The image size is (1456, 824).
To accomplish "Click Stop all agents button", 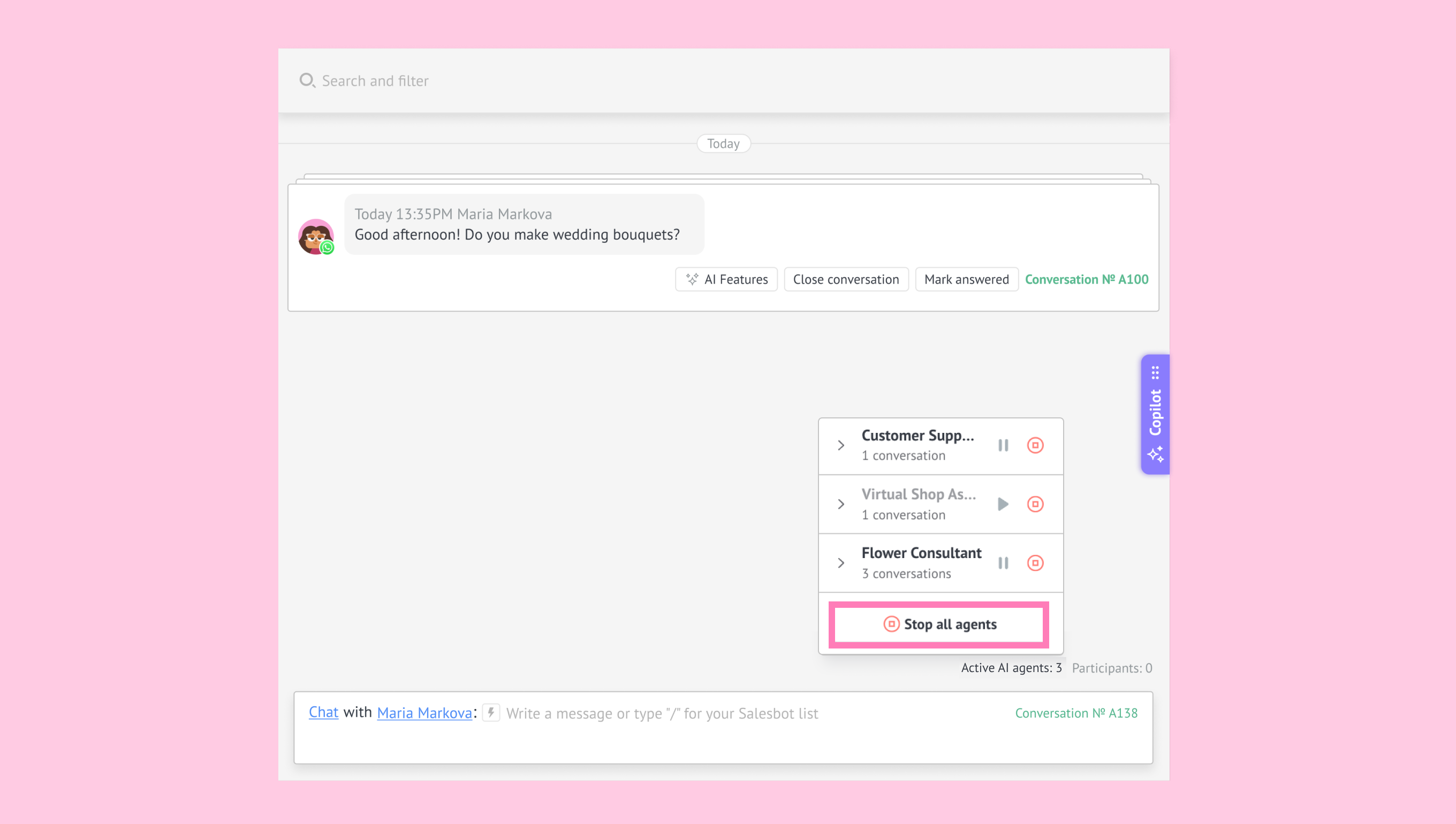I will (939, 625).
